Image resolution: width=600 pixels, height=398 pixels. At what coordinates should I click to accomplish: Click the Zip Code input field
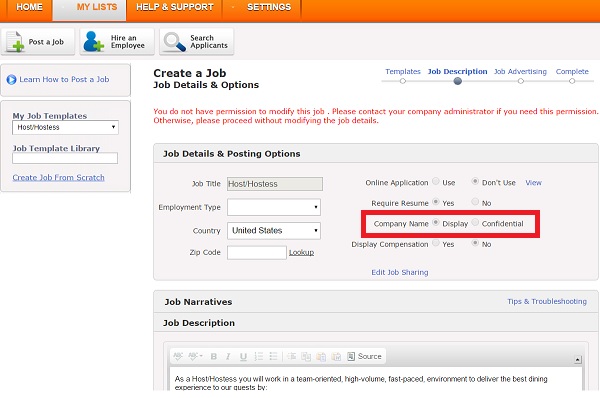(257, 253)
